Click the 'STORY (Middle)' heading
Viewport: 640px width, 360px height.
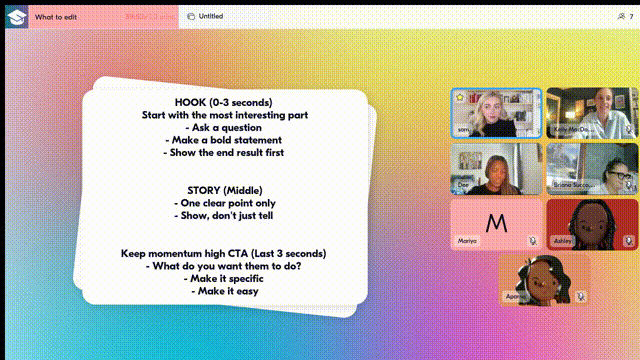click(x=225, y=191)
